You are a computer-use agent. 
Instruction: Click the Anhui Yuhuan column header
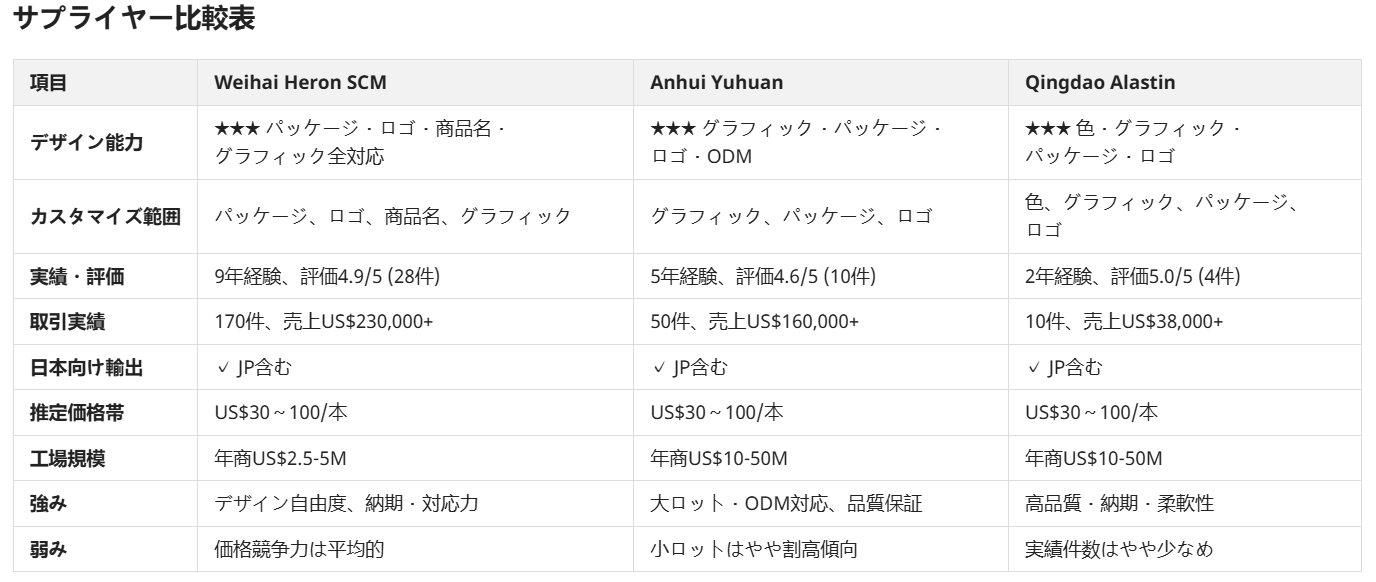click(x=716, y=83)
